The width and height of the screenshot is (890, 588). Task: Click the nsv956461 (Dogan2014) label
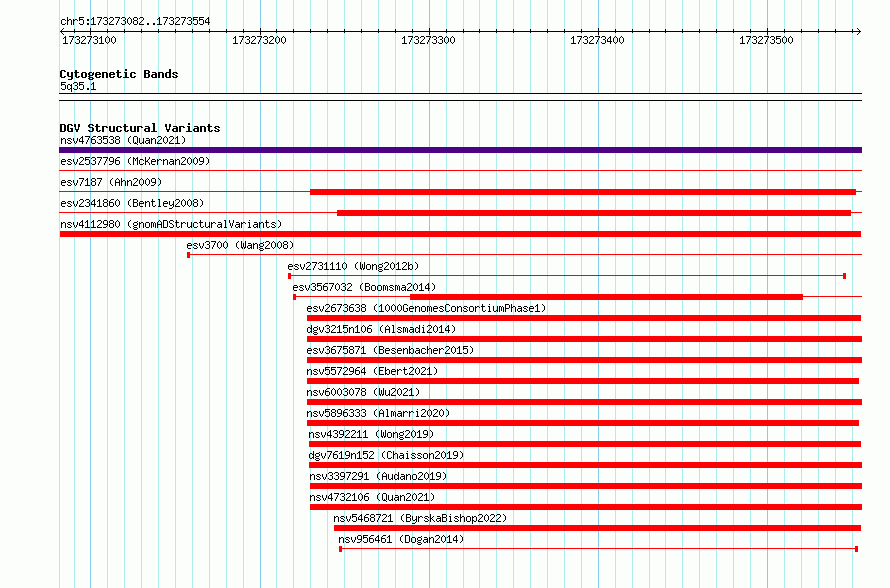[x=401, y=539]
